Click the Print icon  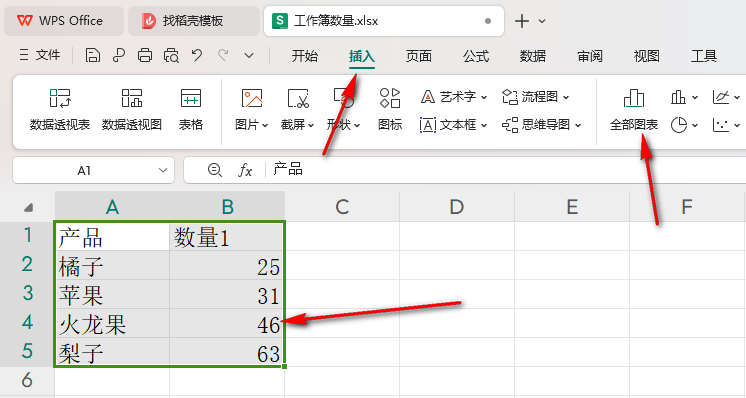click(145, 56)
